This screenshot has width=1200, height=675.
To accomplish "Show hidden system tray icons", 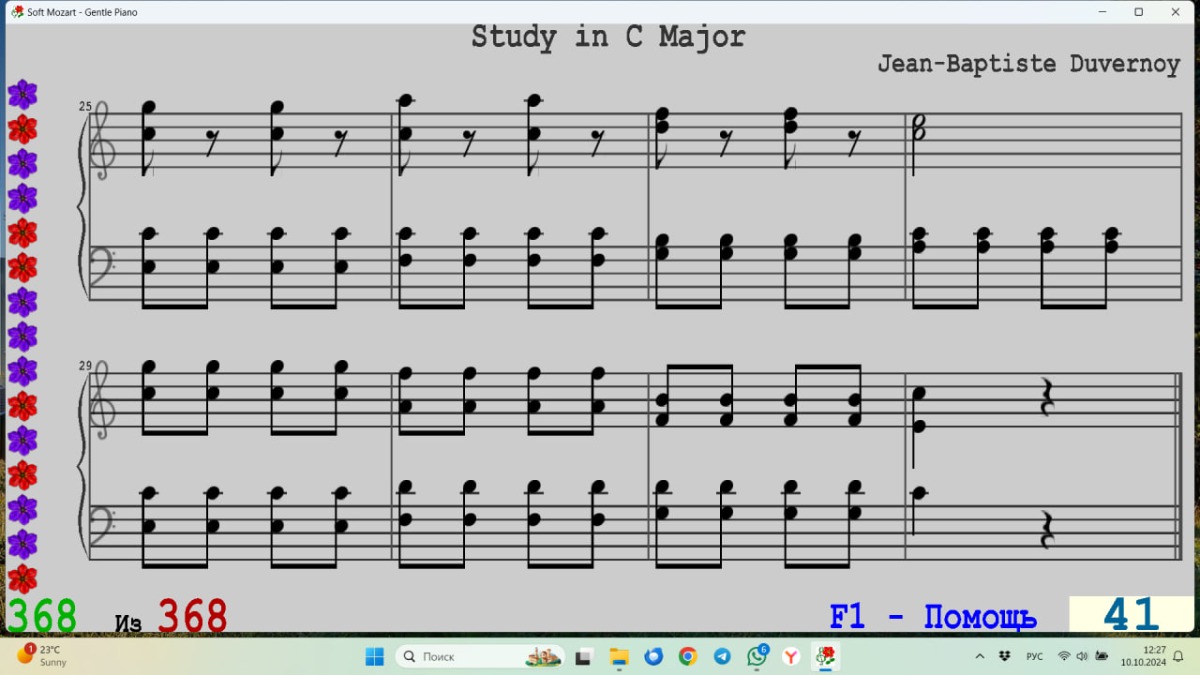I will point(980,657).
